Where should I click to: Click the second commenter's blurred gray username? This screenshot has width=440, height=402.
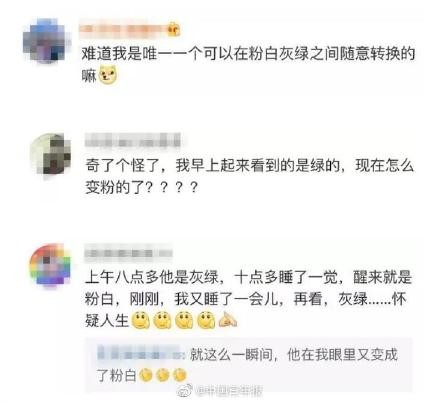pyautogui.click(x=133, y=140)
